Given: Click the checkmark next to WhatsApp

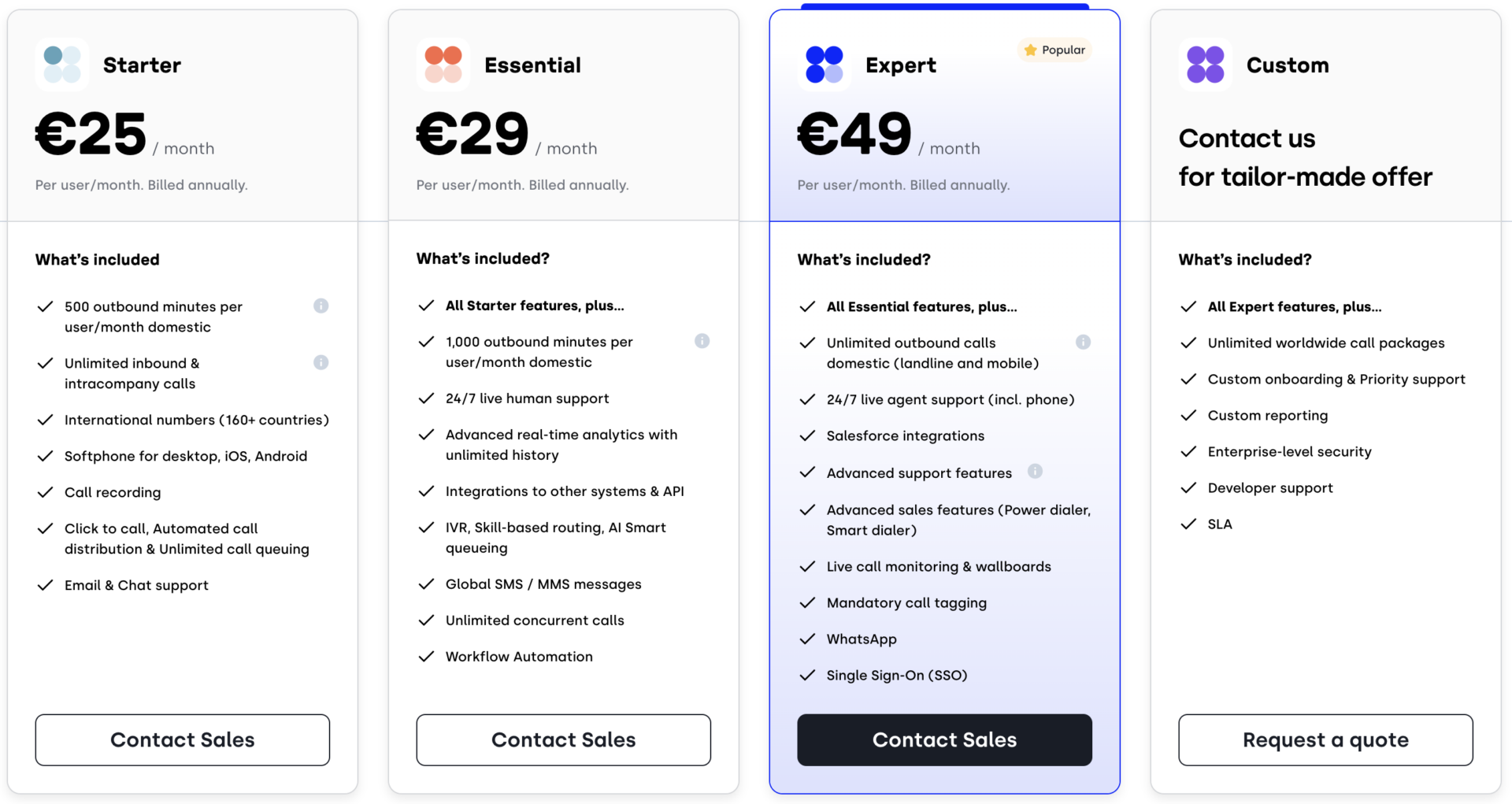Looking at the screenshot, I should 807,639.
